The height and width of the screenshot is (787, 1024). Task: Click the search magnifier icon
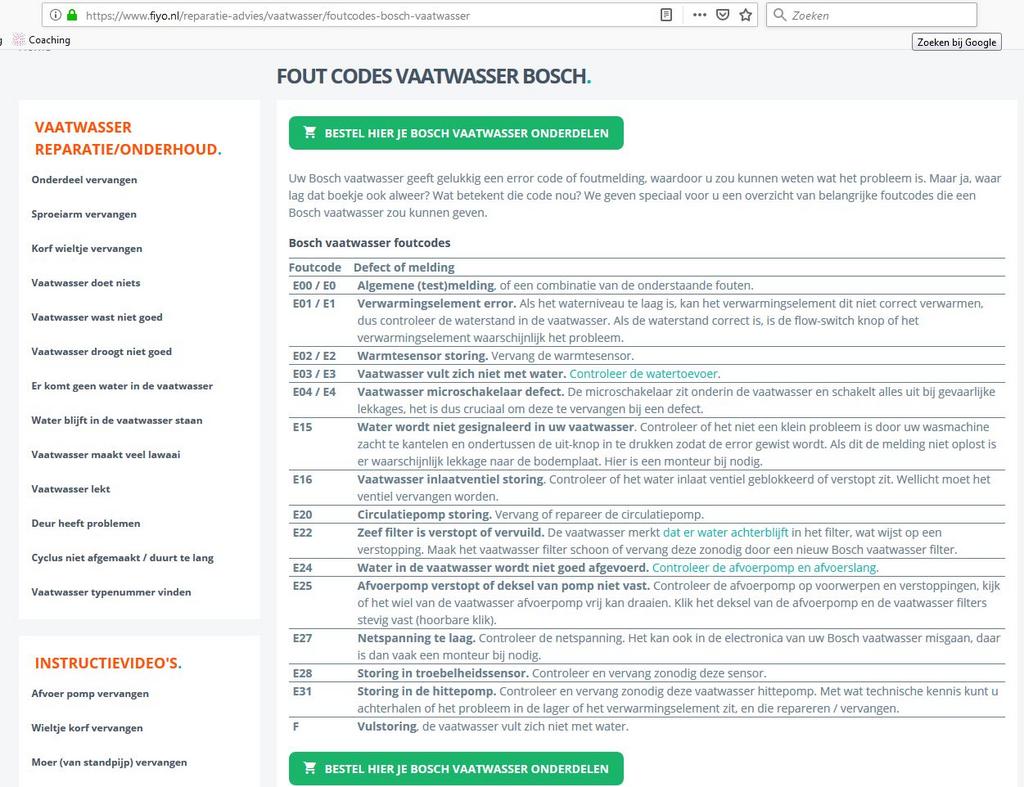[779, 14]
